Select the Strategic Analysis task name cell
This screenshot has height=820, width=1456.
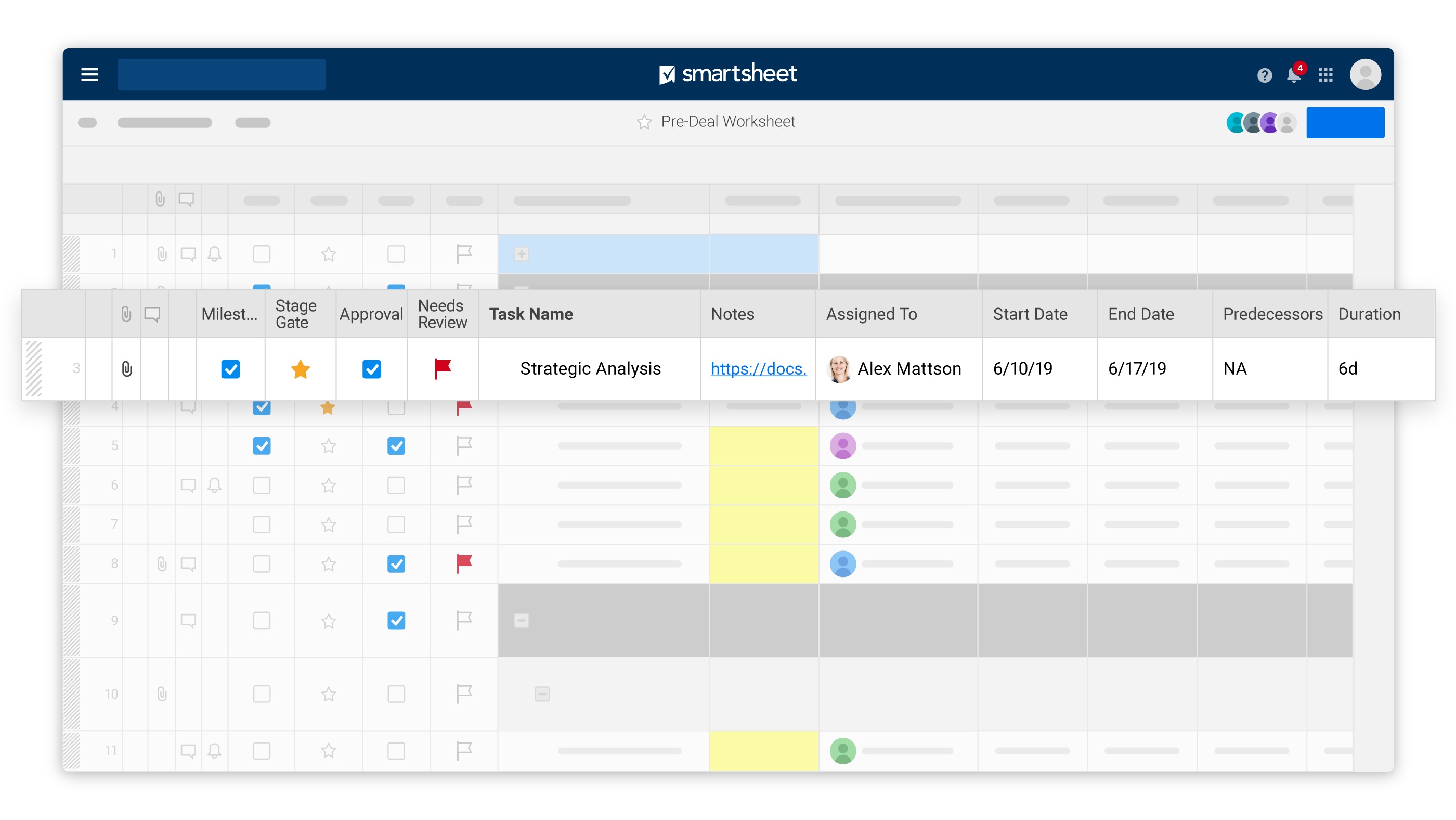click(x=589, y=369)
